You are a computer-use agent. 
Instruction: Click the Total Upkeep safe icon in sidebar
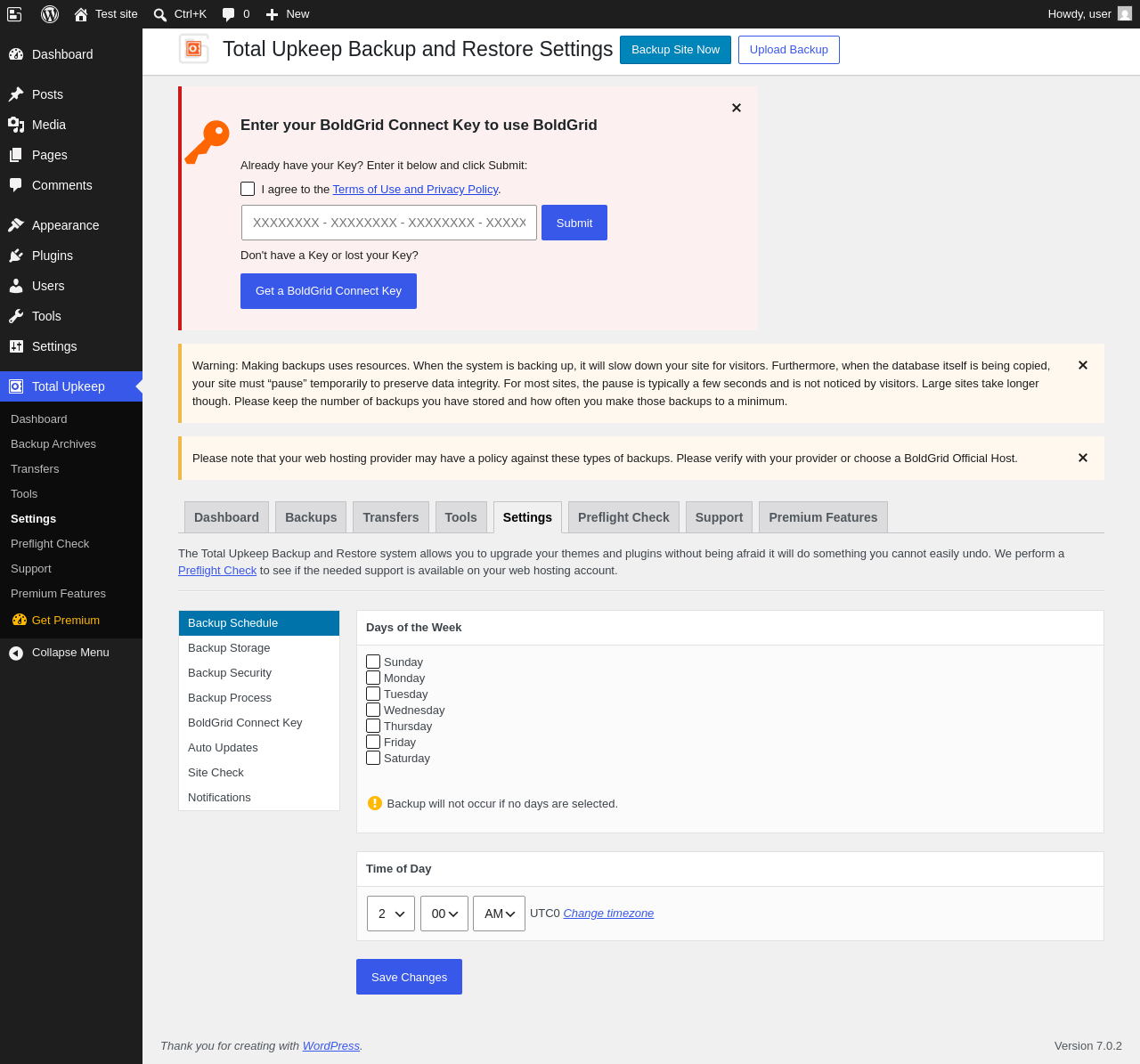pos(16,386)
